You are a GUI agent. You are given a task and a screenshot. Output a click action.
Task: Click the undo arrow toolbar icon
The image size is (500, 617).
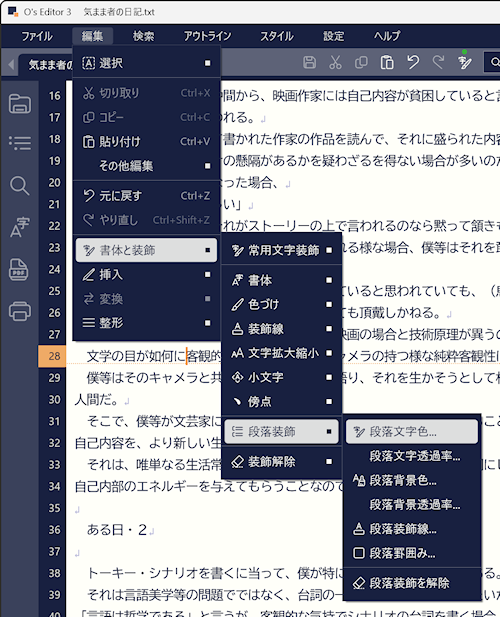413,62
